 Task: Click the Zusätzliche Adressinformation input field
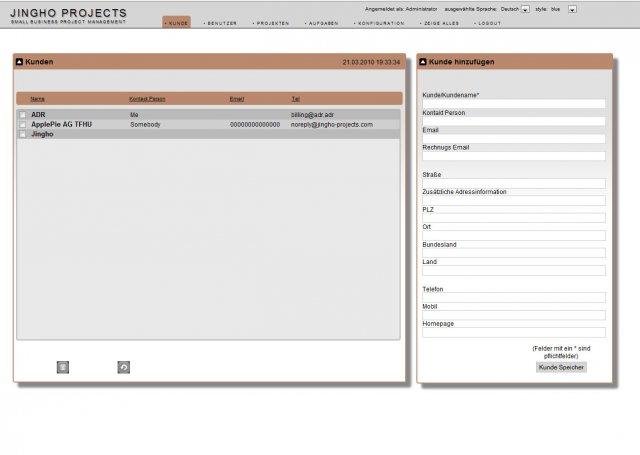(514, 200)
